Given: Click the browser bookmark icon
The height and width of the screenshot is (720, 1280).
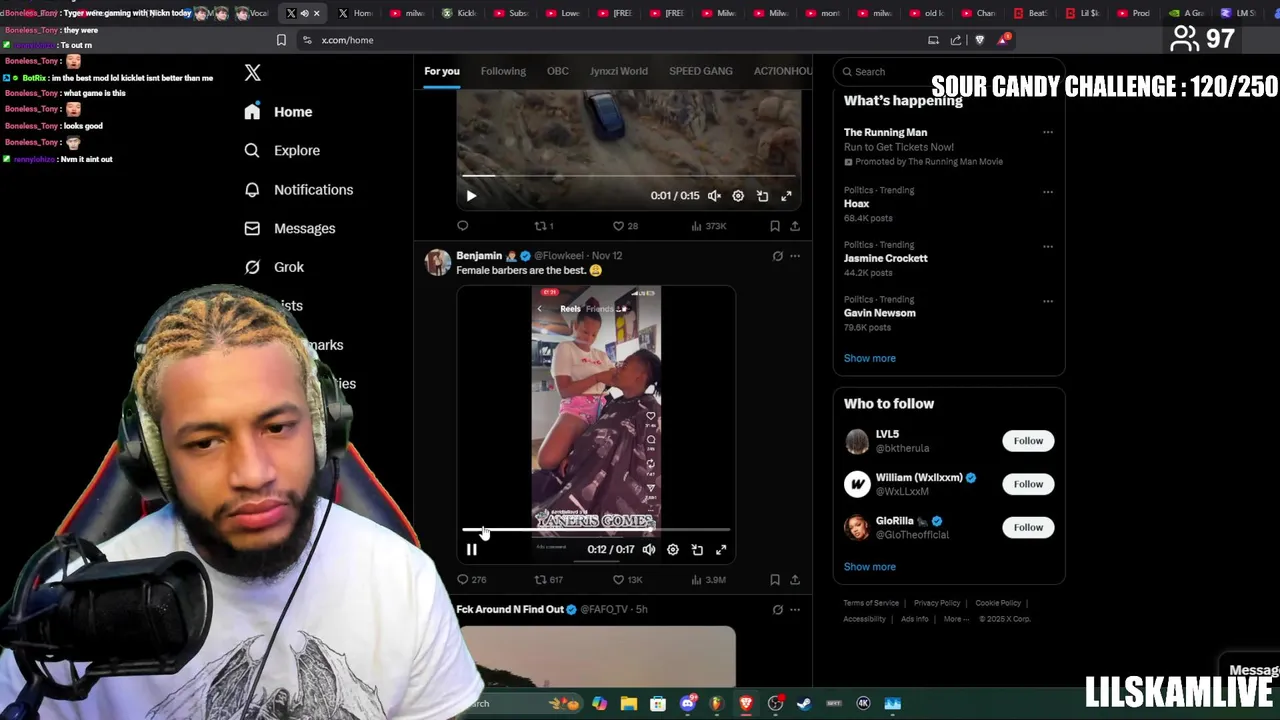Looking at the screenshot, I should click(x=281, y=40).
